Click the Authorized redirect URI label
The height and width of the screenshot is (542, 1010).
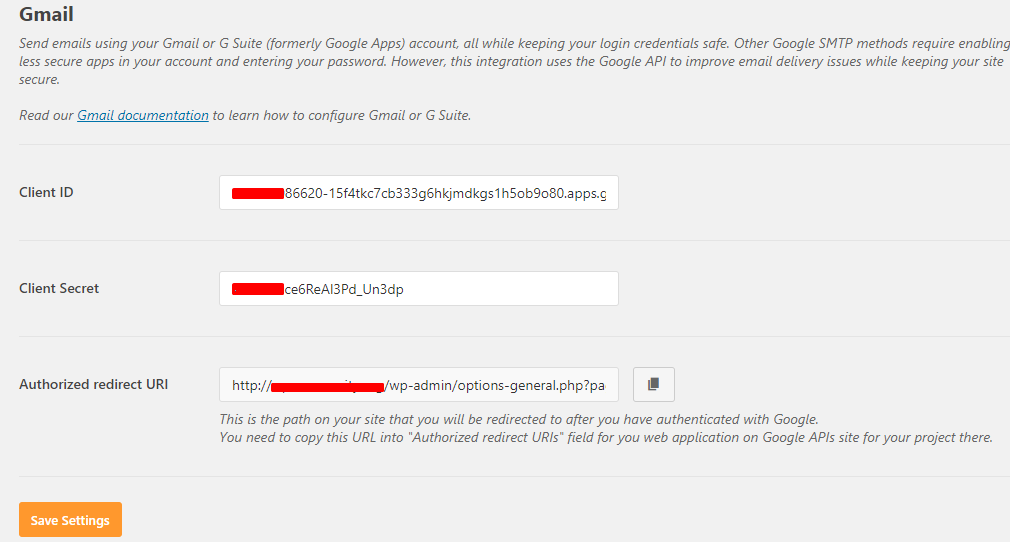click(93, 384)
